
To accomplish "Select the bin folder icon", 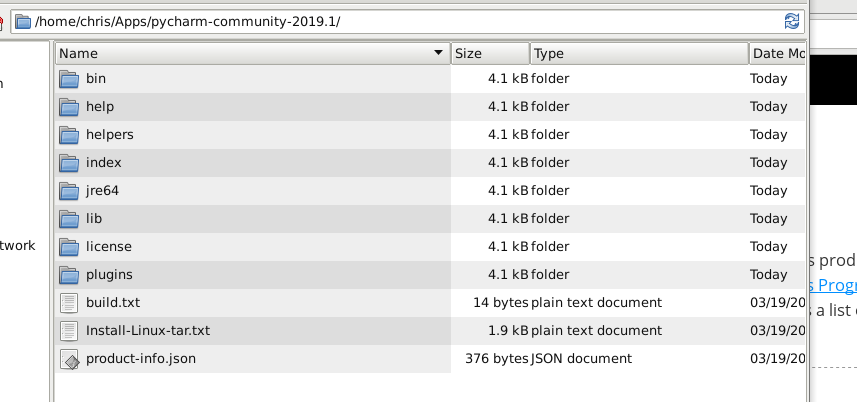I will (69, 79).
